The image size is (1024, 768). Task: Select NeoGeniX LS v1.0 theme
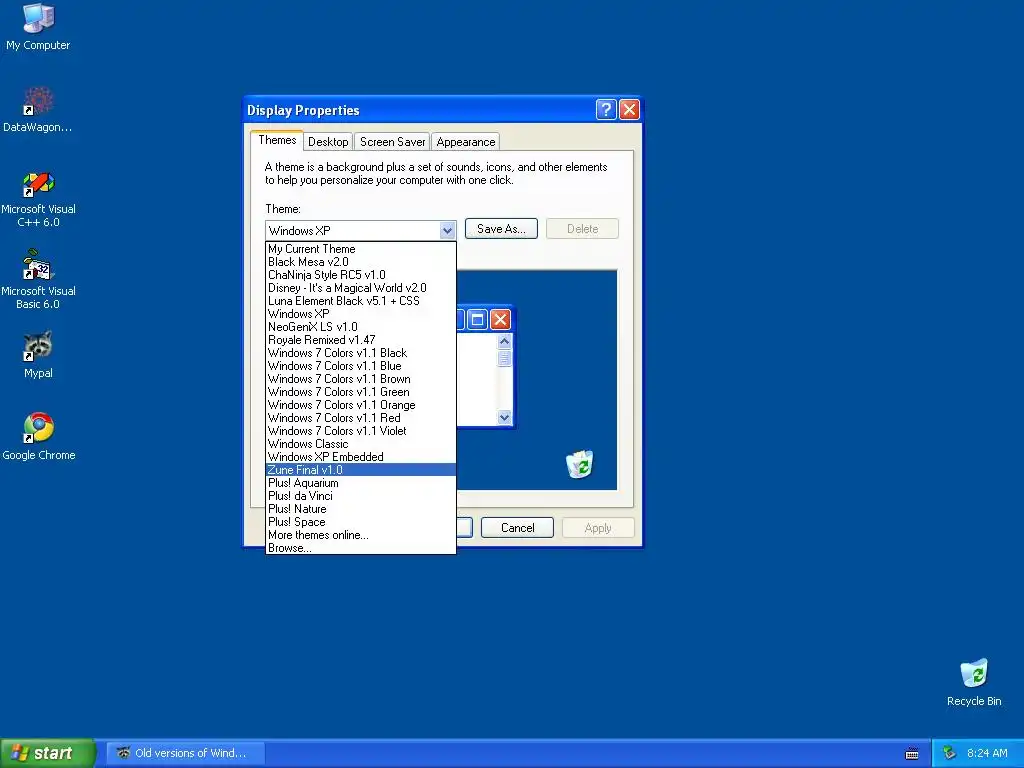360,327
